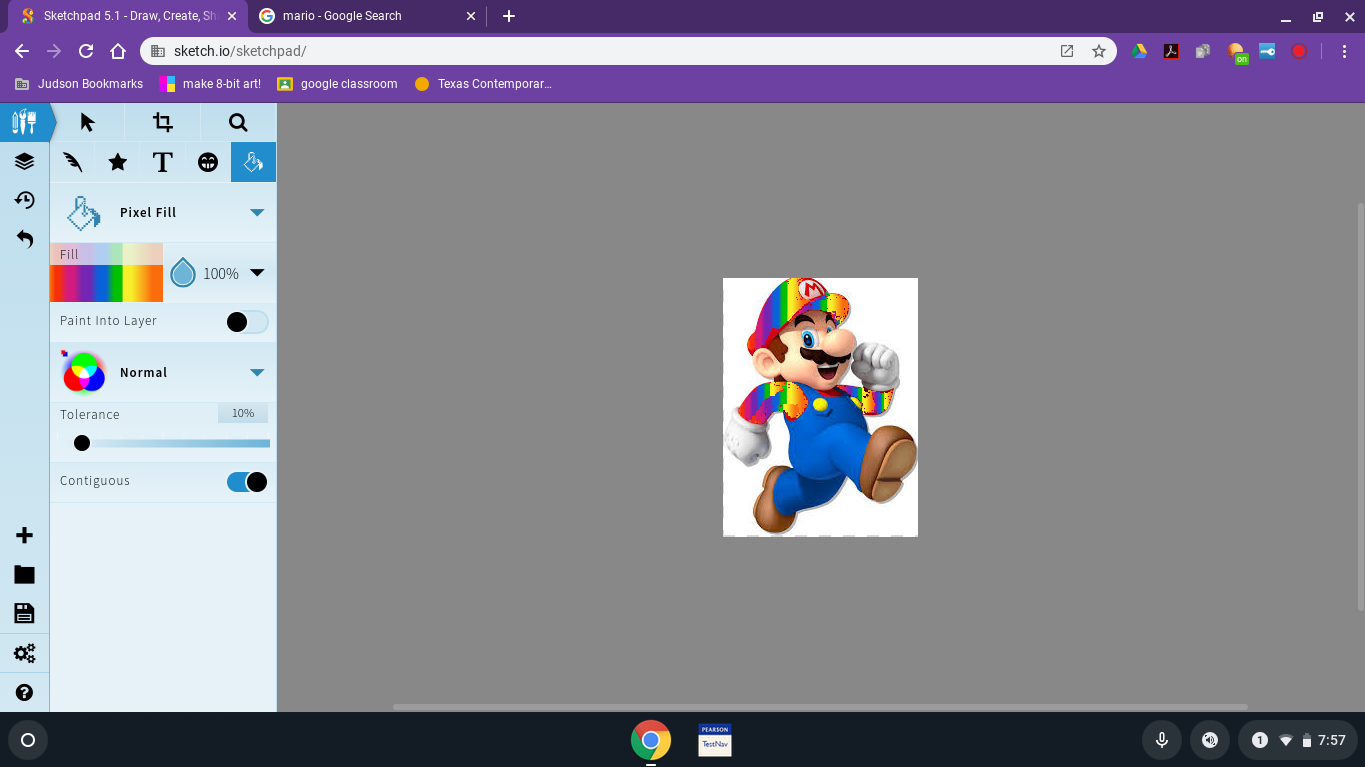
Task: Click the plus icon to add new
Action: point(24,536)
